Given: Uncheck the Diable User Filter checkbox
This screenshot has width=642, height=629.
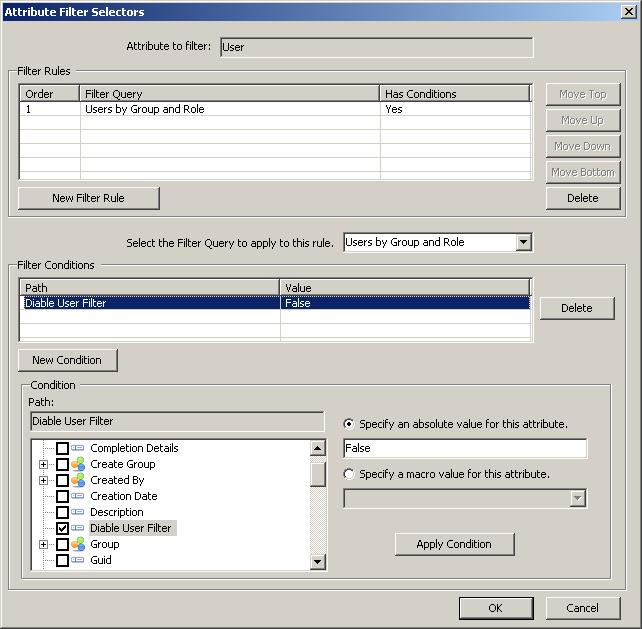Looking at the screenshot, I should [x=62, y=528].
